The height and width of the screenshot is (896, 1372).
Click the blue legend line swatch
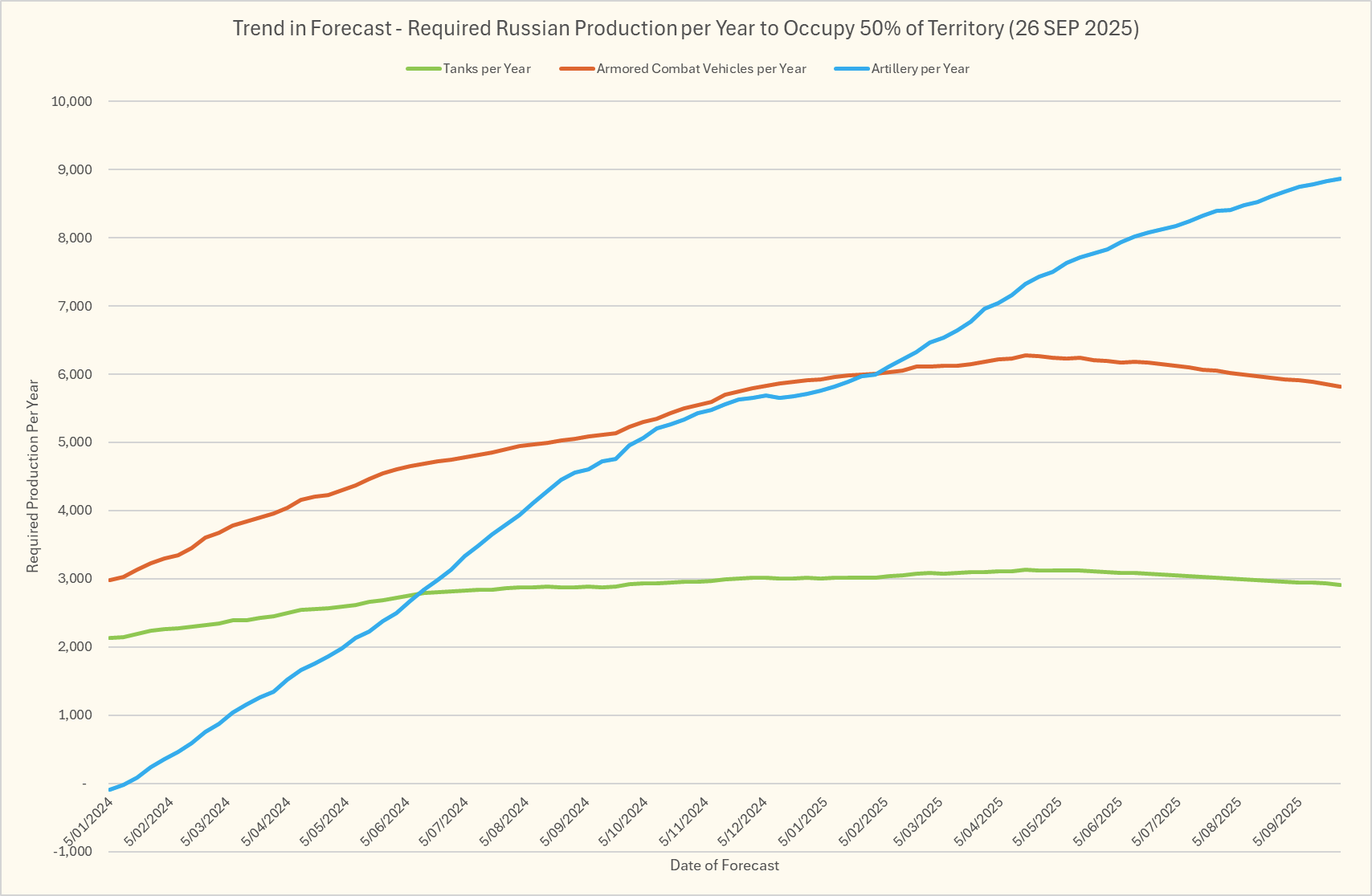tap(851, 69)
